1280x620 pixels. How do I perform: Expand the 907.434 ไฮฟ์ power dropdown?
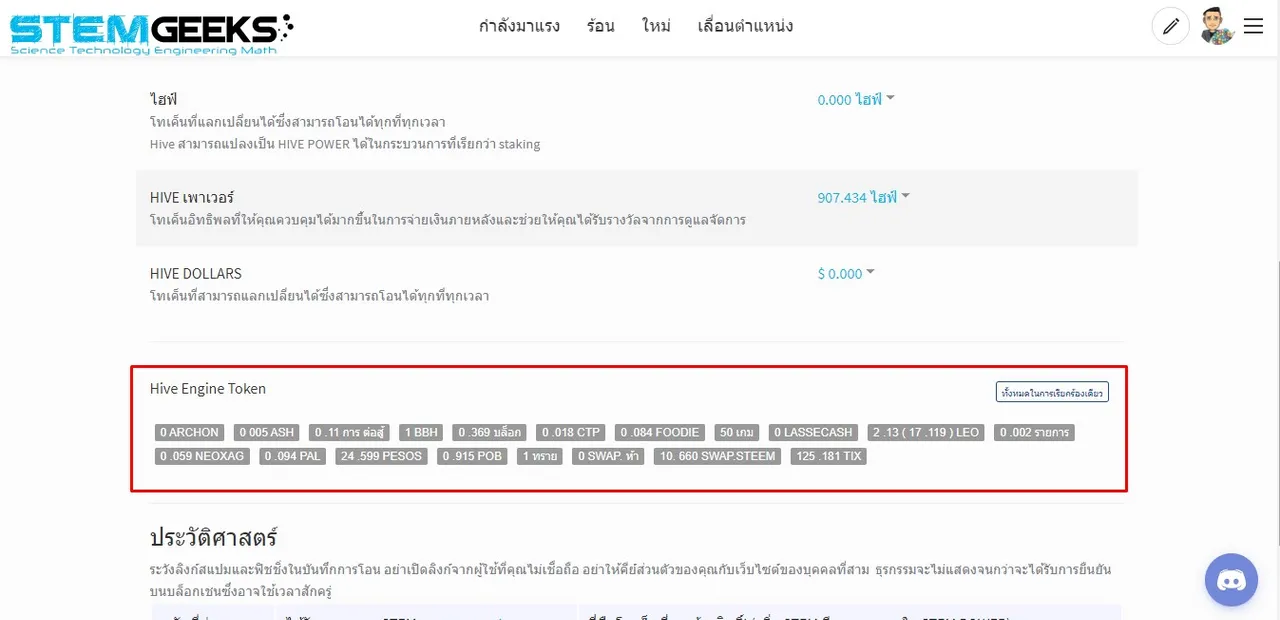pyautogui.click(x=864, y=198)
